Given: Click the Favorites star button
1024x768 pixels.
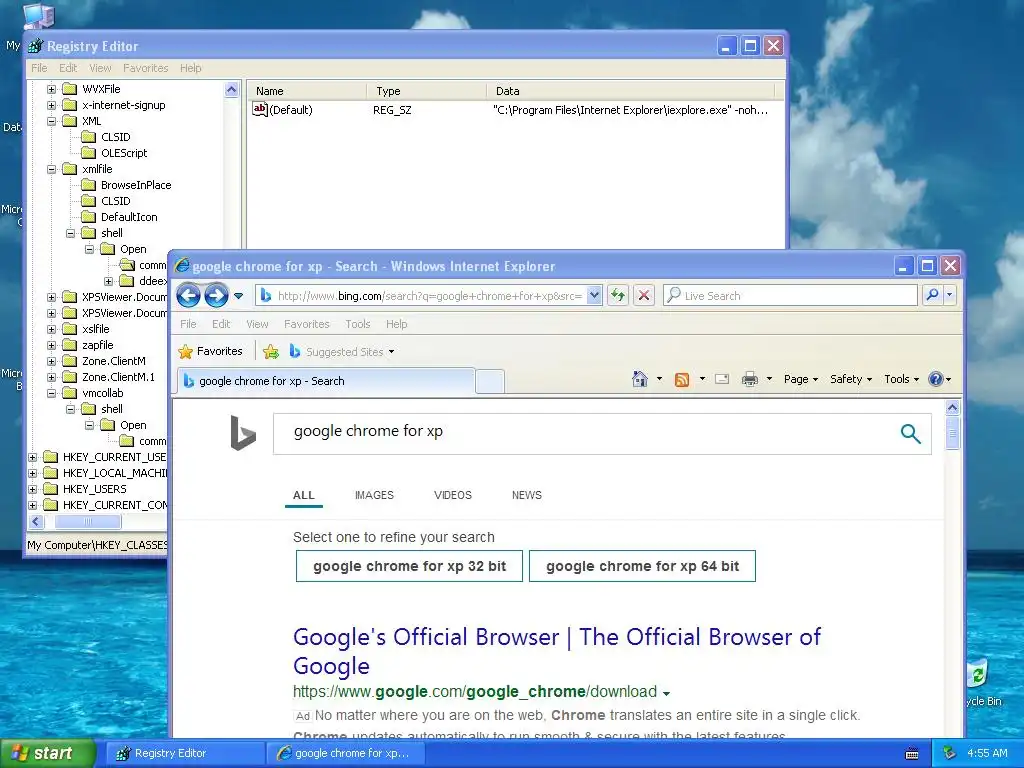Looking at the screenshot, I should pos(210,351).
